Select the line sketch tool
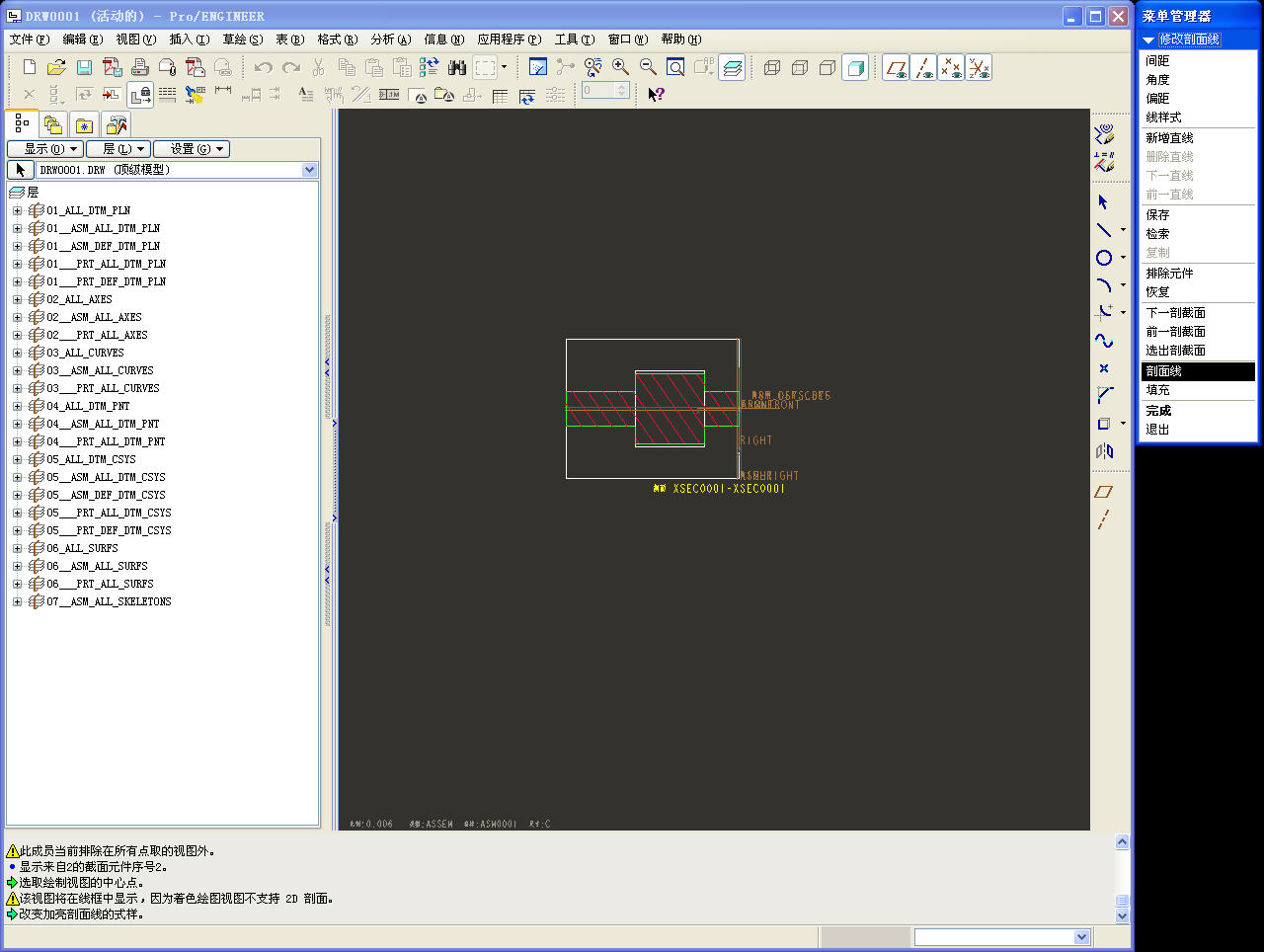1264x952 pixels. pos(1104,230)
